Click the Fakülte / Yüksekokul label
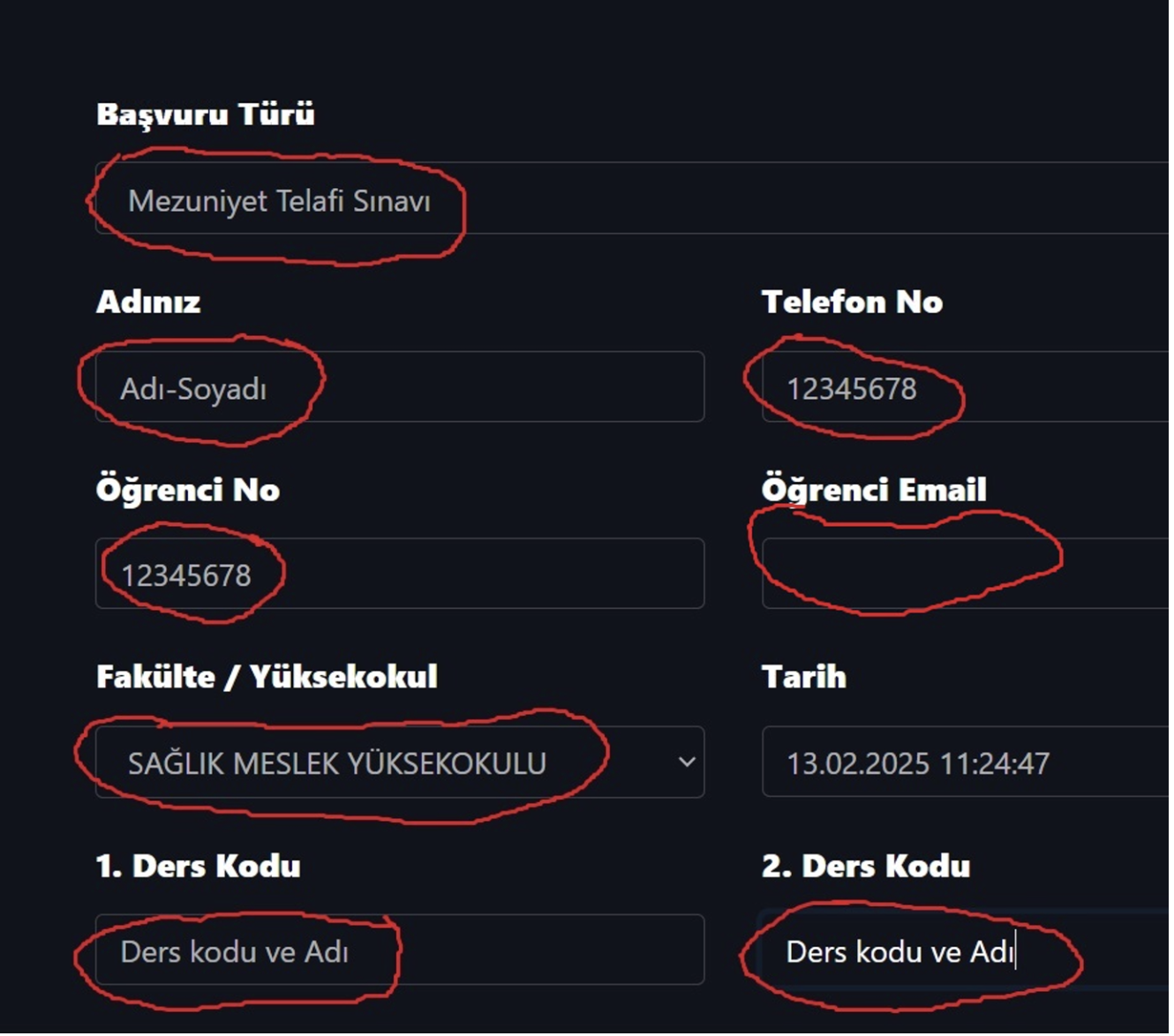The image size is (1174, 1036). coord(267,678)
